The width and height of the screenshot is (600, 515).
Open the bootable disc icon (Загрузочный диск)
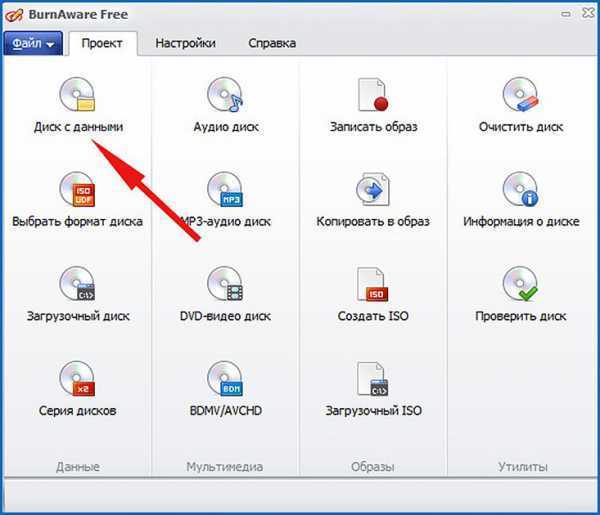pyautogui.click(x=77, y=284)
